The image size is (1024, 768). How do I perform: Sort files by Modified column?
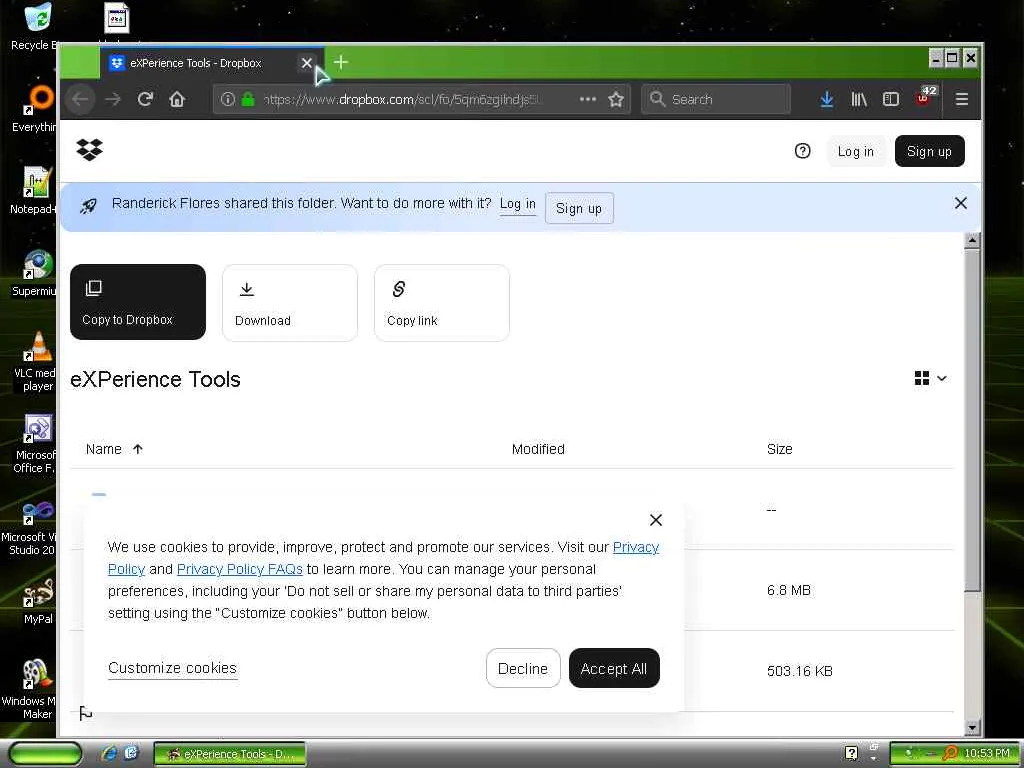coord(538,449)
